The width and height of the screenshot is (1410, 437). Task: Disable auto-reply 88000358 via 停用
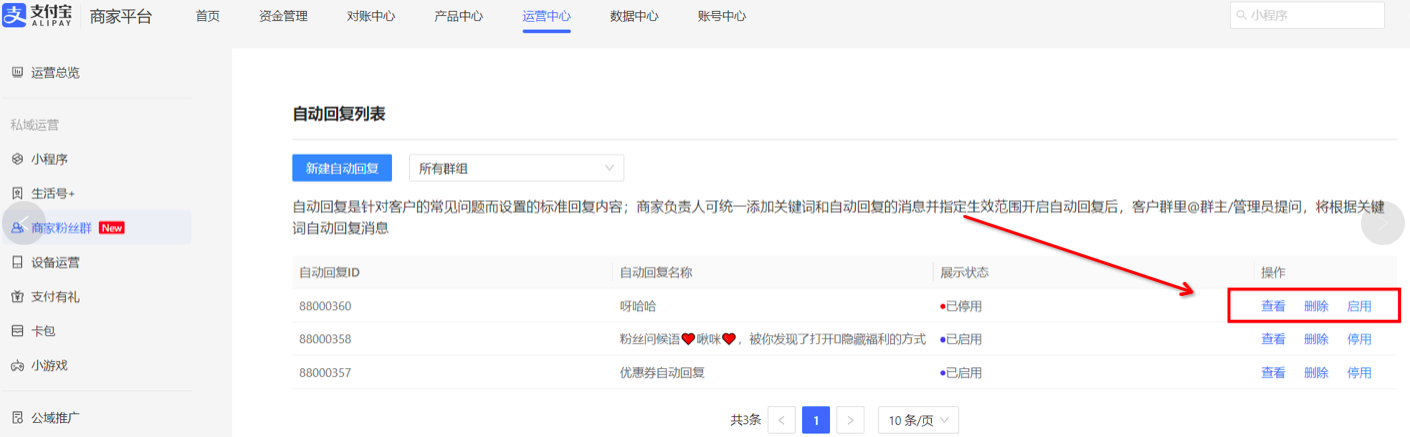pos(1359,340)
